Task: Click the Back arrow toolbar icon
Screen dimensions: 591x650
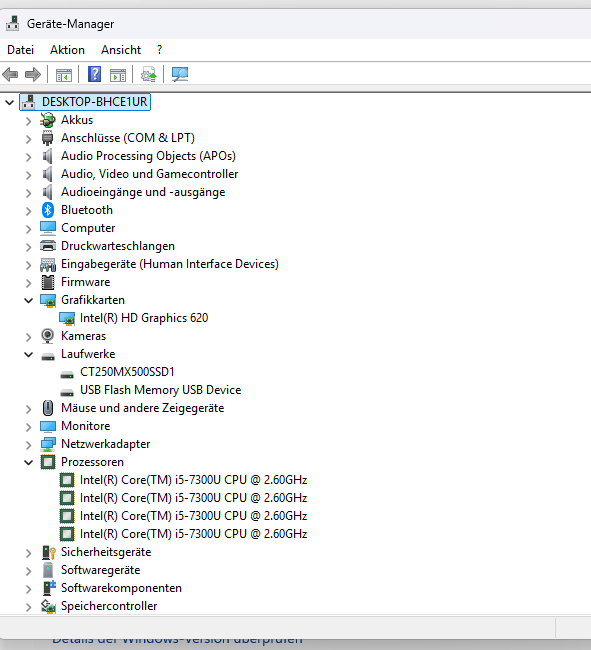Action: [10, 75]
